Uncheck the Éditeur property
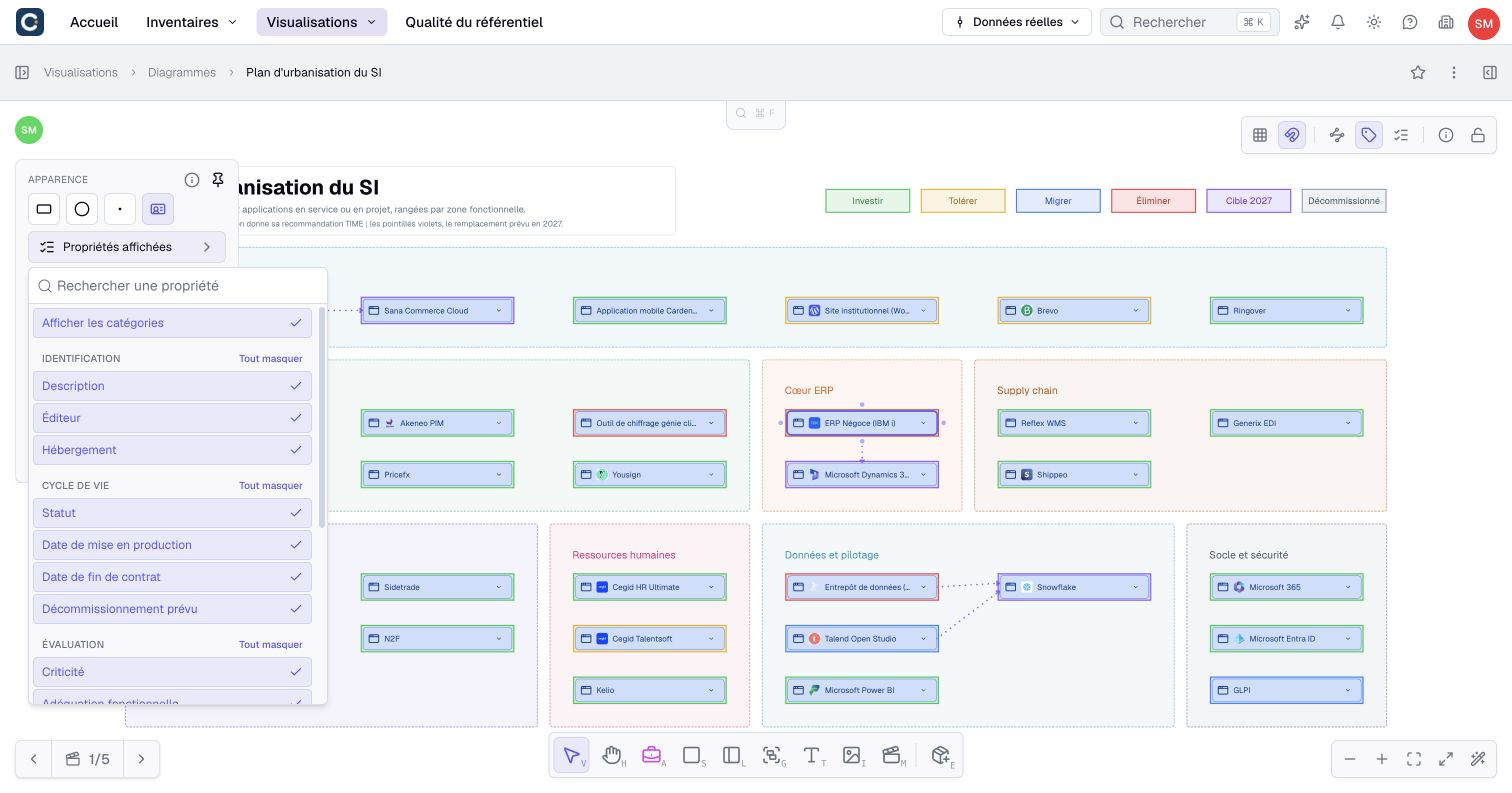The width and height of the screenshot is (1512, 793). click(172, 418)
